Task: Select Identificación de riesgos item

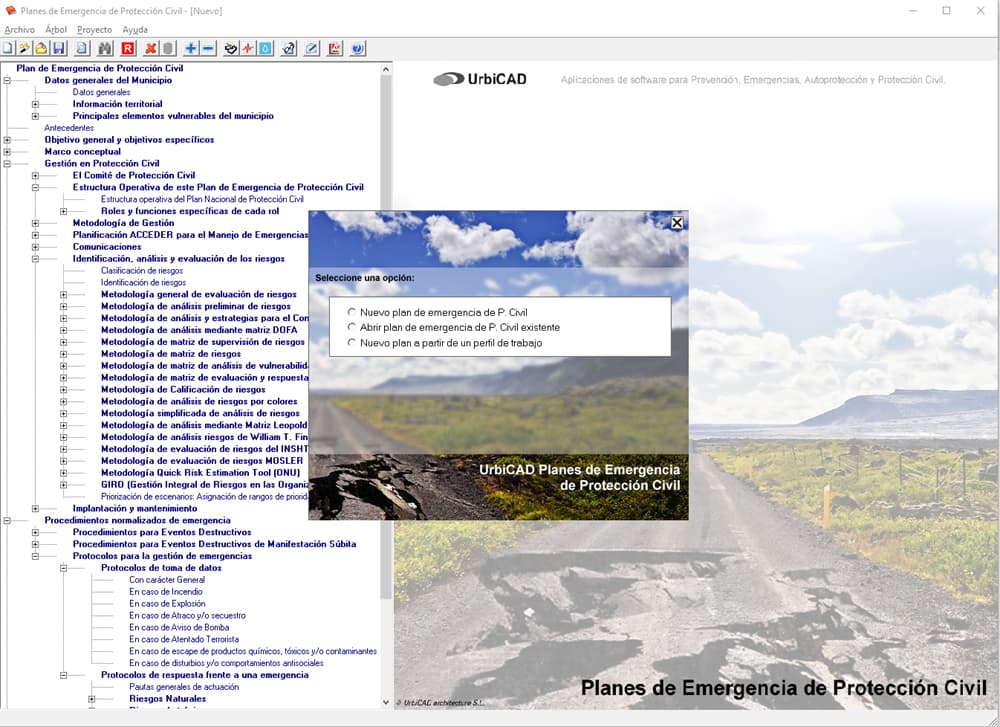Action: pos(143,283)
